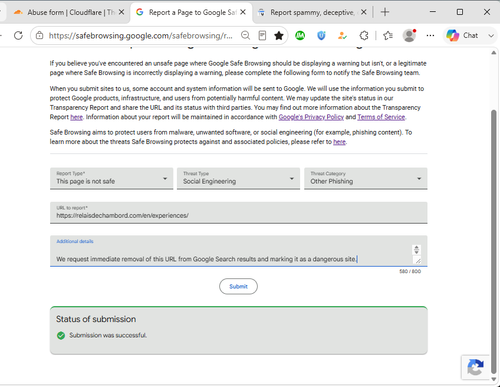Viewport: 500px width, 387px height.
Task: Expand the chevron next to Chat
Action: (x=491, y=36)
